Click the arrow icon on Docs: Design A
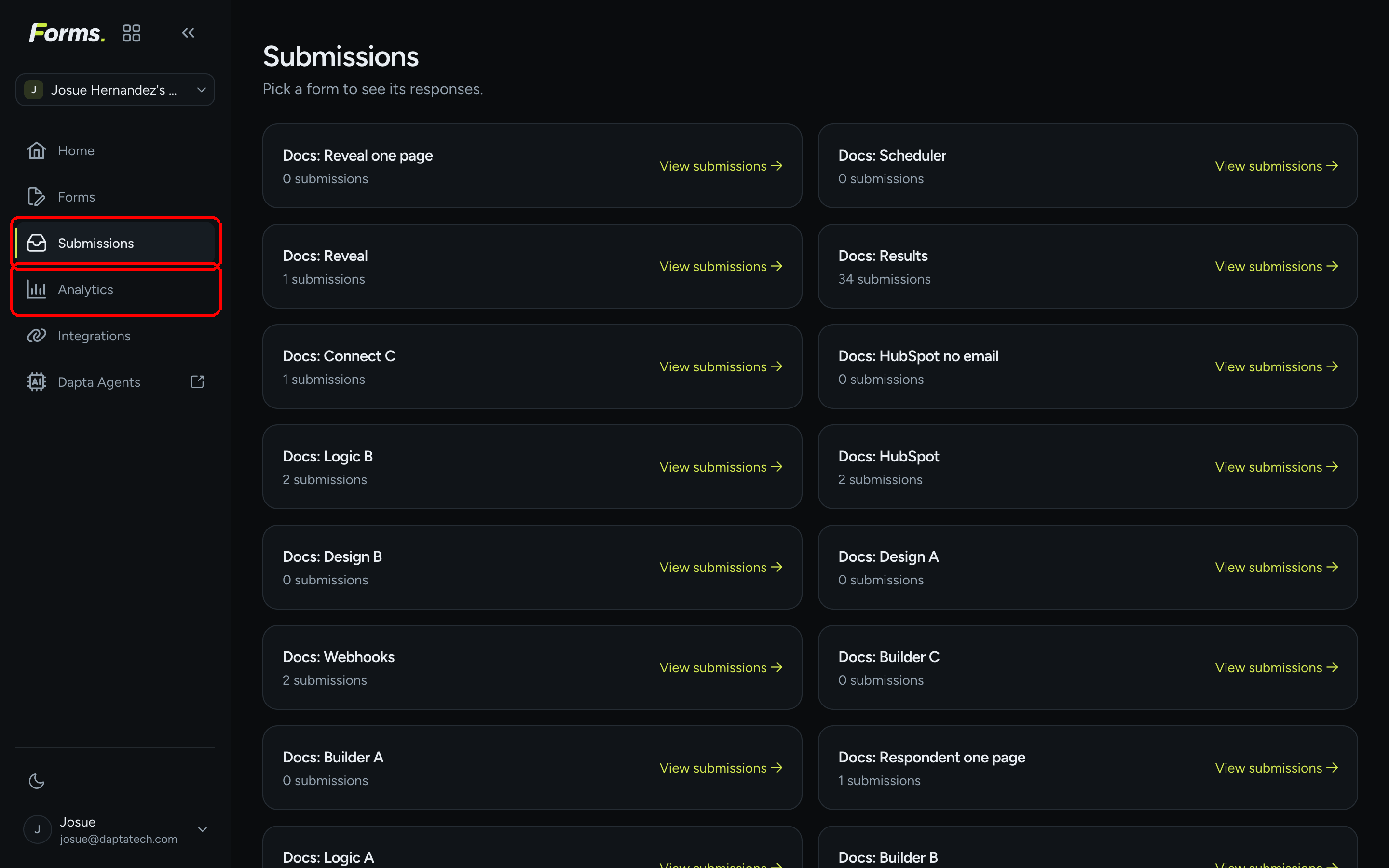1389x868 pixels. pyautogui.click(x=1332, y=567)
